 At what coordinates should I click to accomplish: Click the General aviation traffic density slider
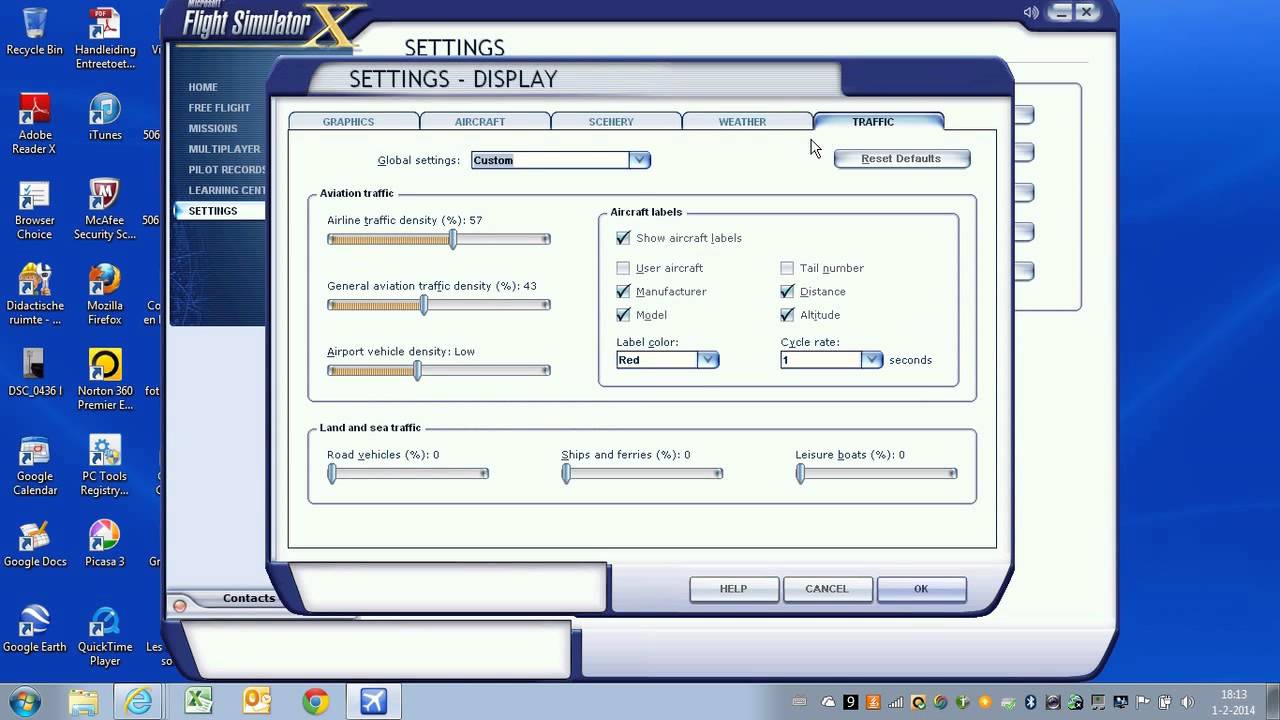[x=439, y=305]
